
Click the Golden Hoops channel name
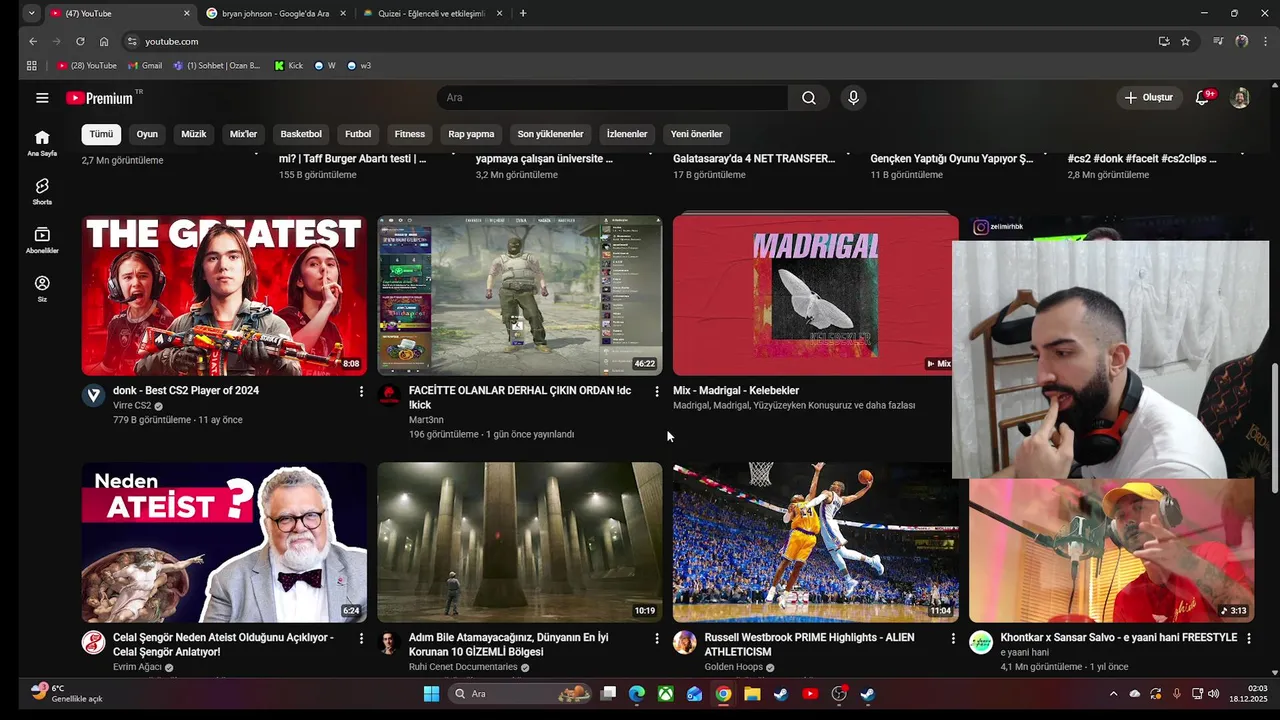click(733, 667)
